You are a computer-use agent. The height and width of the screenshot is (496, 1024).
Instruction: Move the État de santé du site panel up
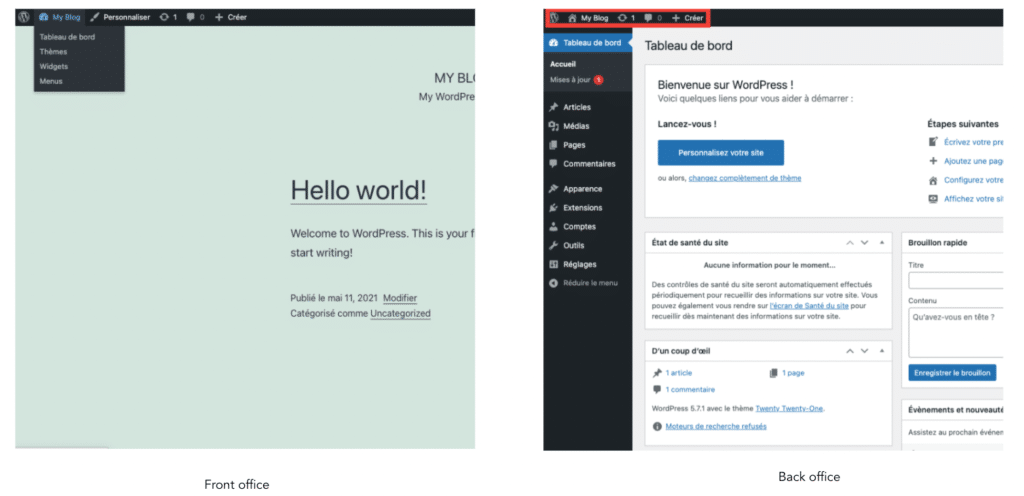pos(850,242)
